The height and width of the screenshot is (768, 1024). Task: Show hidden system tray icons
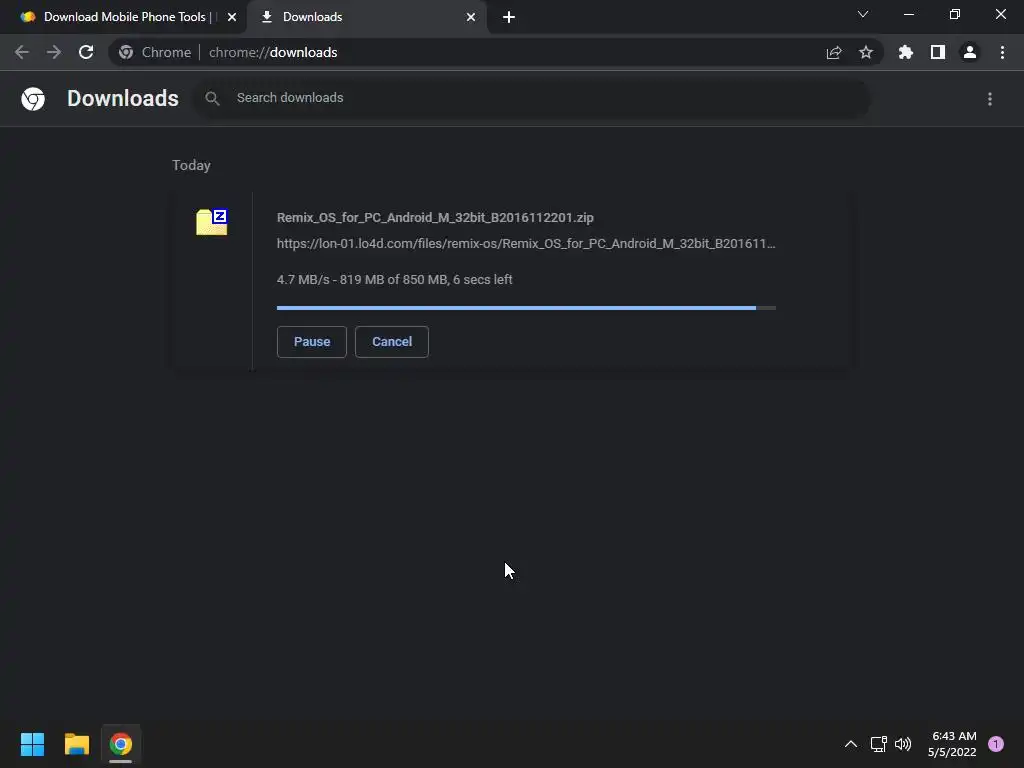pos(851,744)
